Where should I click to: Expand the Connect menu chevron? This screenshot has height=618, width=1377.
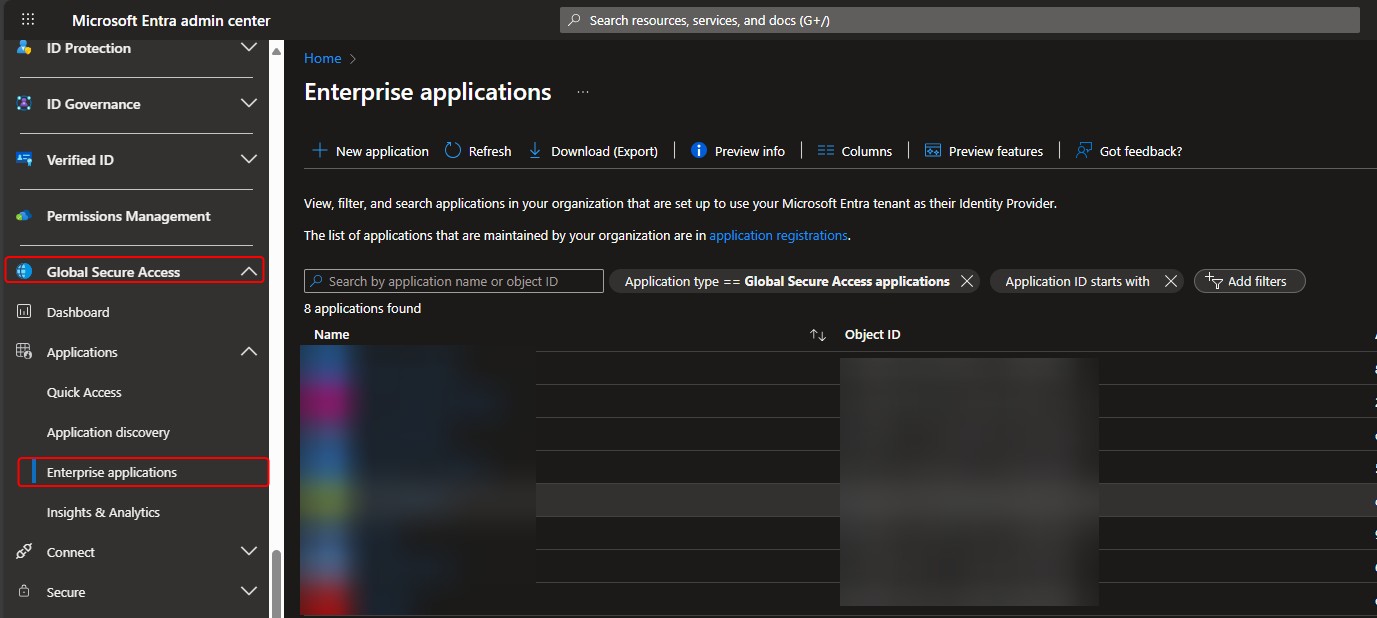pos(249,552)
